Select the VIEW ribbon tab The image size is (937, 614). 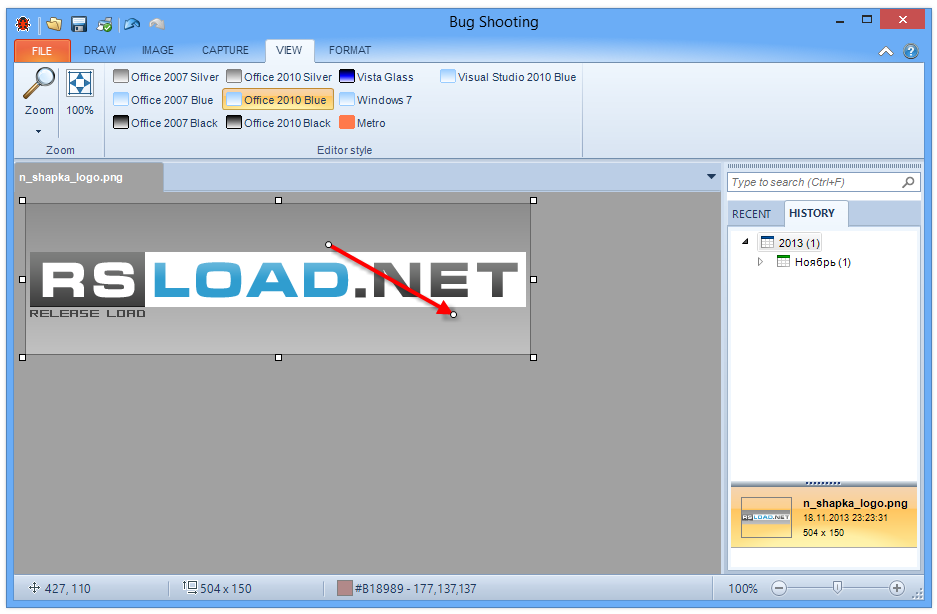click(289, 50)
